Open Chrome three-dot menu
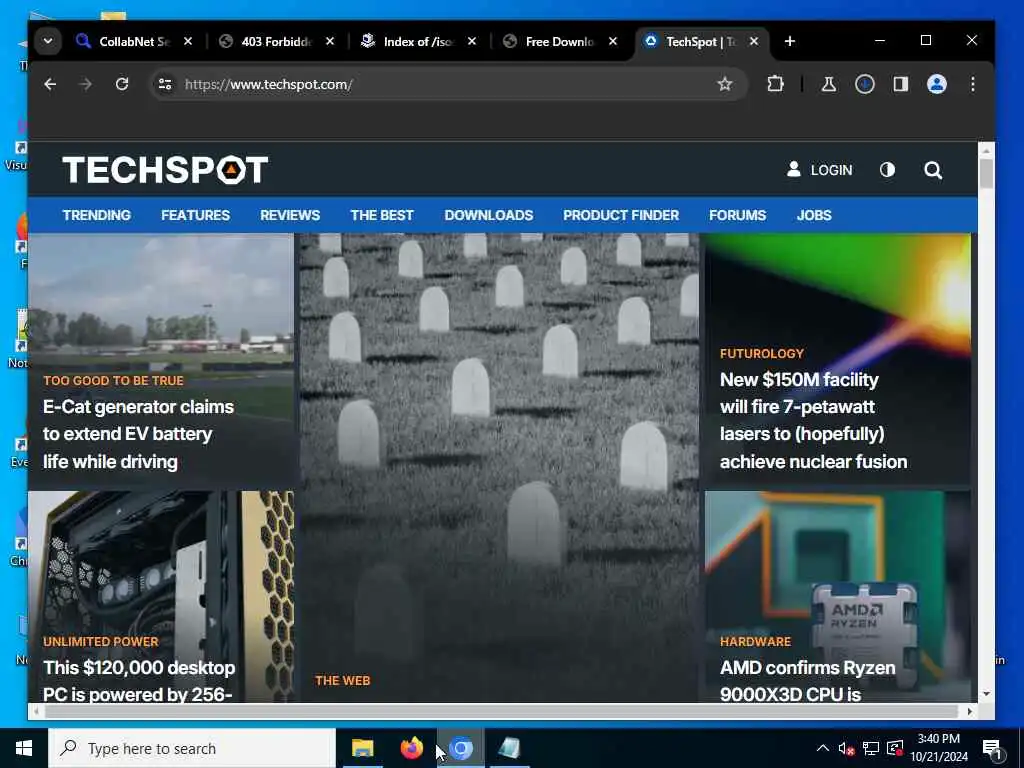This screenshot has width=1024, height=768. [972, 84]
